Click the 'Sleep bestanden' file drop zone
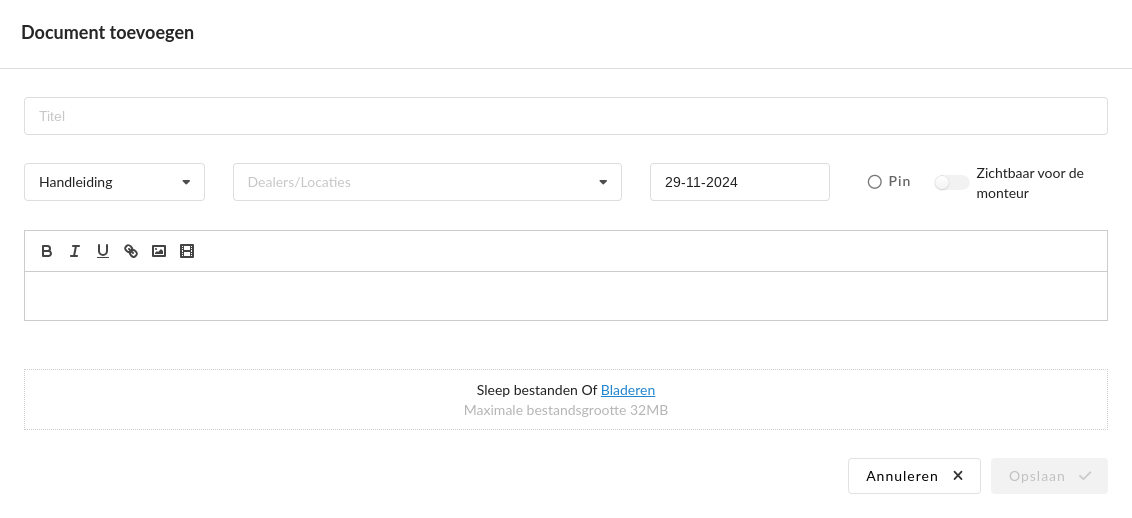1132x518 pixels. pyautogui.click(x=300, y=400)
